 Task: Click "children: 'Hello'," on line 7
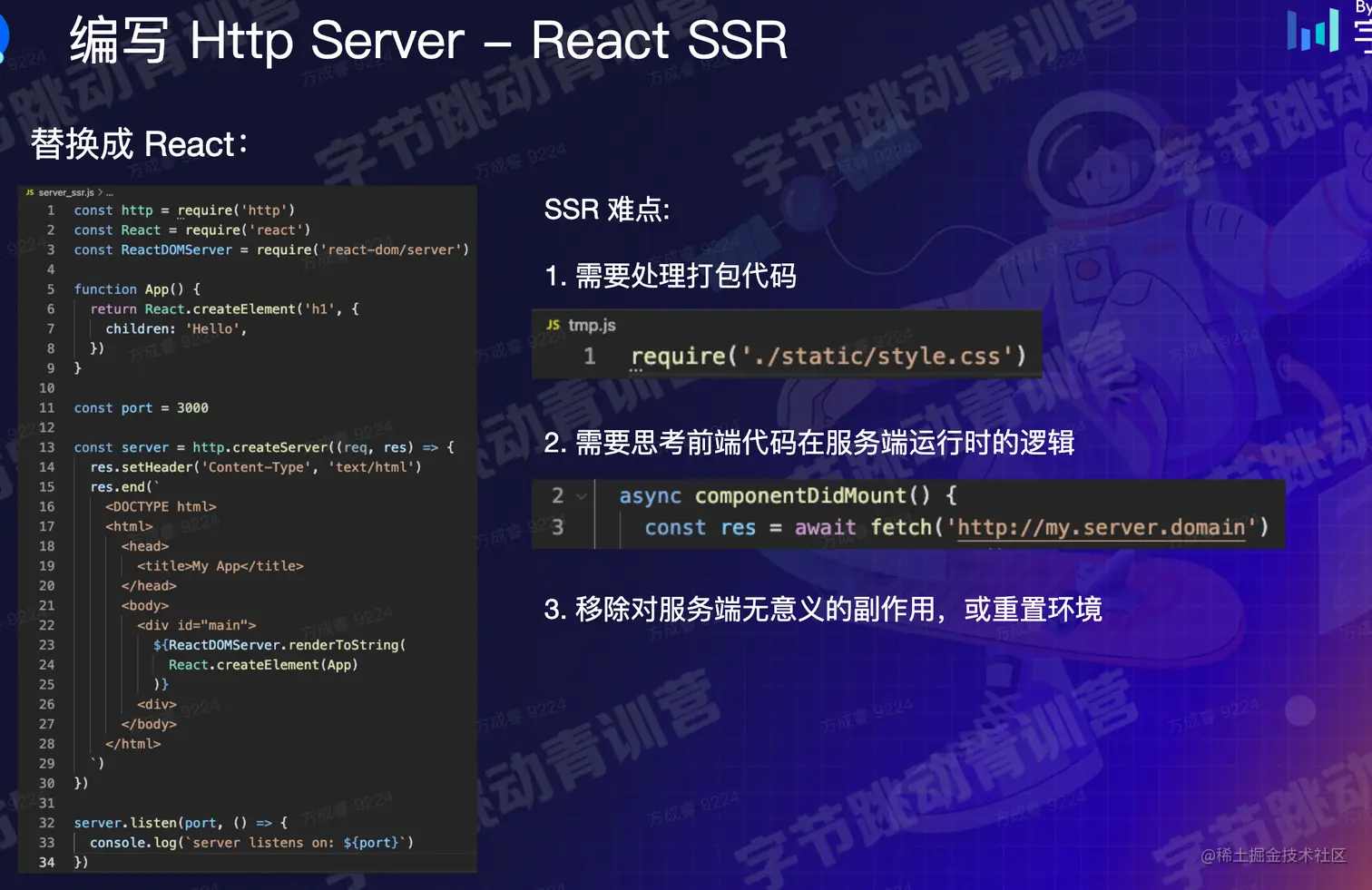pyautogui.click(x=176, y=329)
